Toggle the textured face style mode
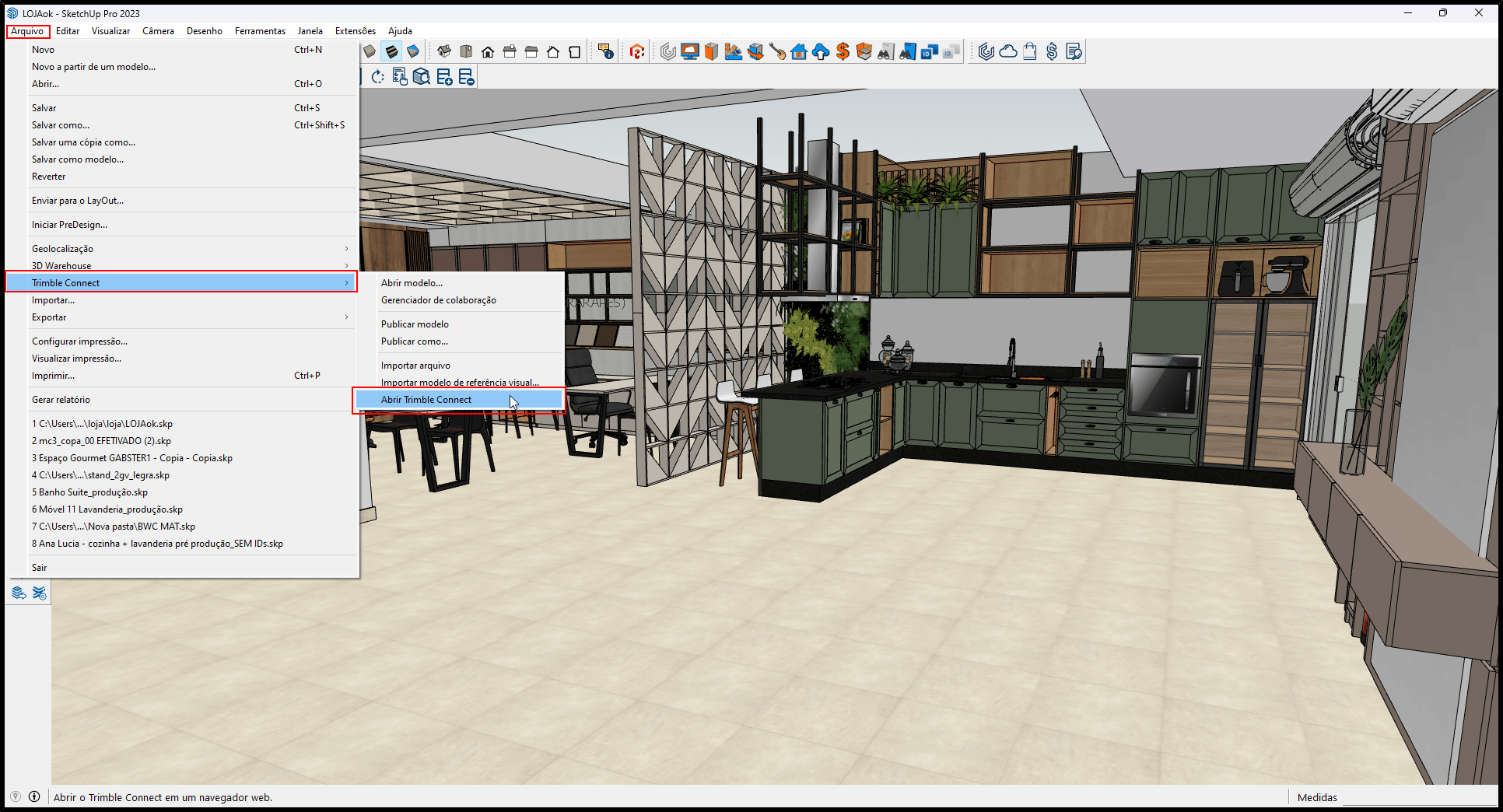 [391, 51]
